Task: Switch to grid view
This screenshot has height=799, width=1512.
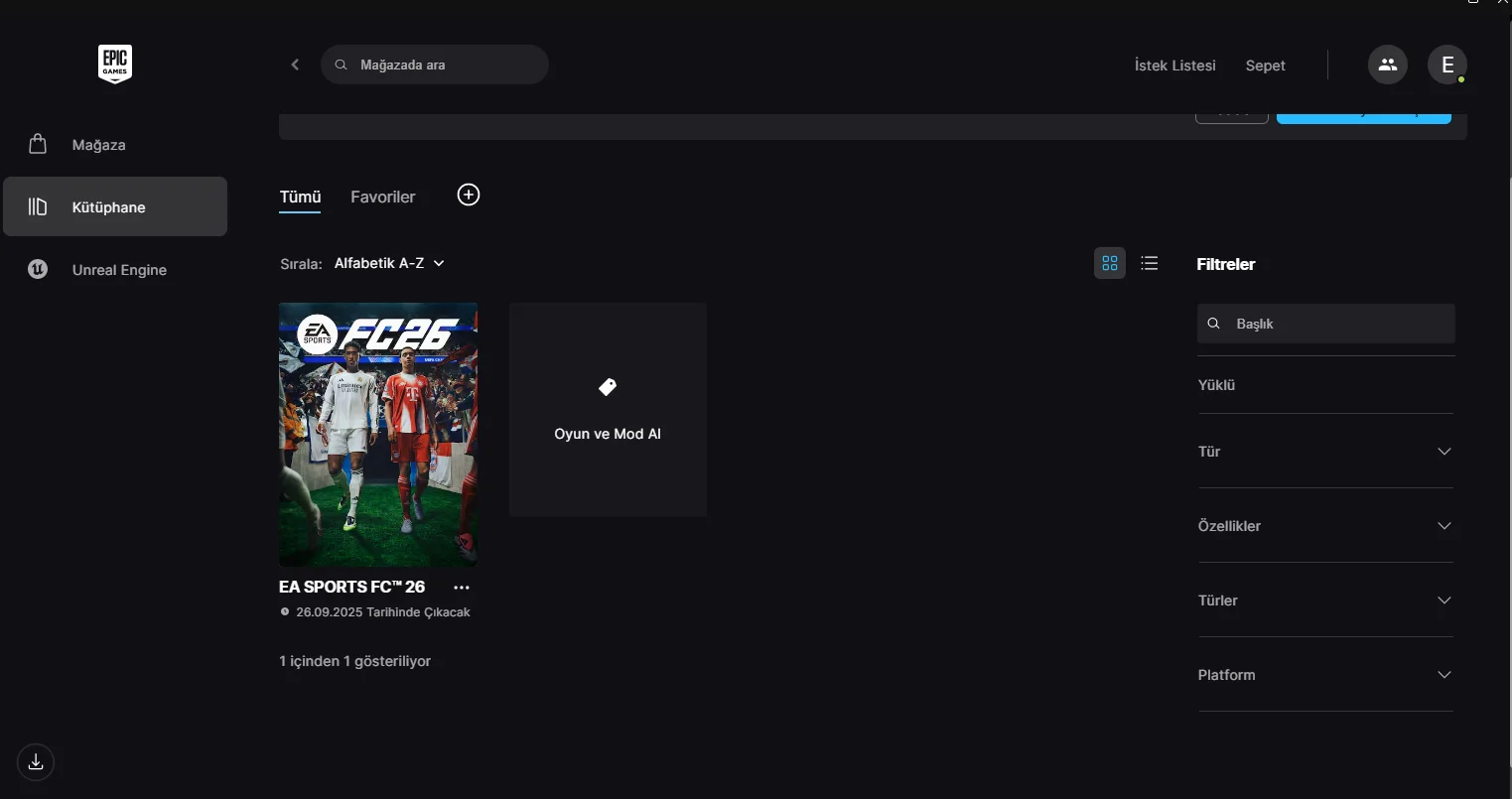Action: [1110, 263]
